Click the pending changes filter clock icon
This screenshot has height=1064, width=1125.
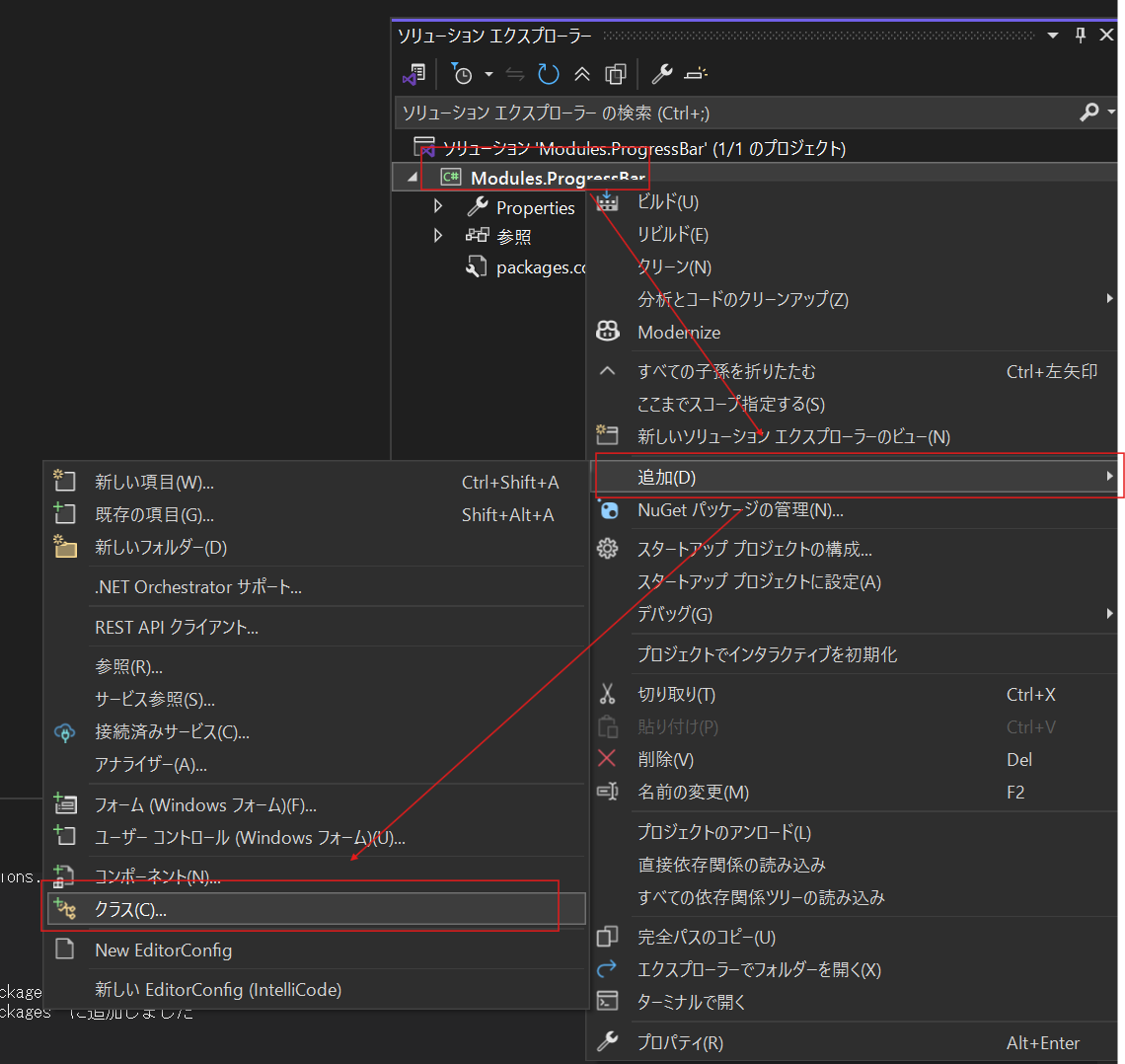point(461,74)
